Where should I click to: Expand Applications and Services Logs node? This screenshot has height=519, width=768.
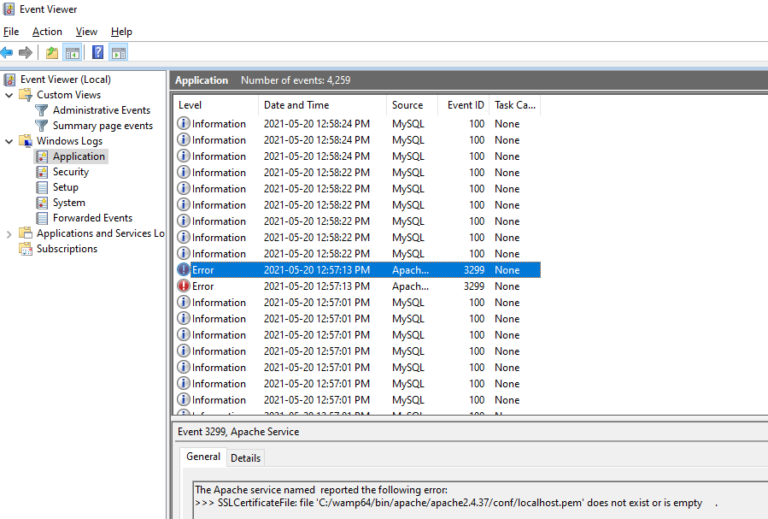pos(9,234)
